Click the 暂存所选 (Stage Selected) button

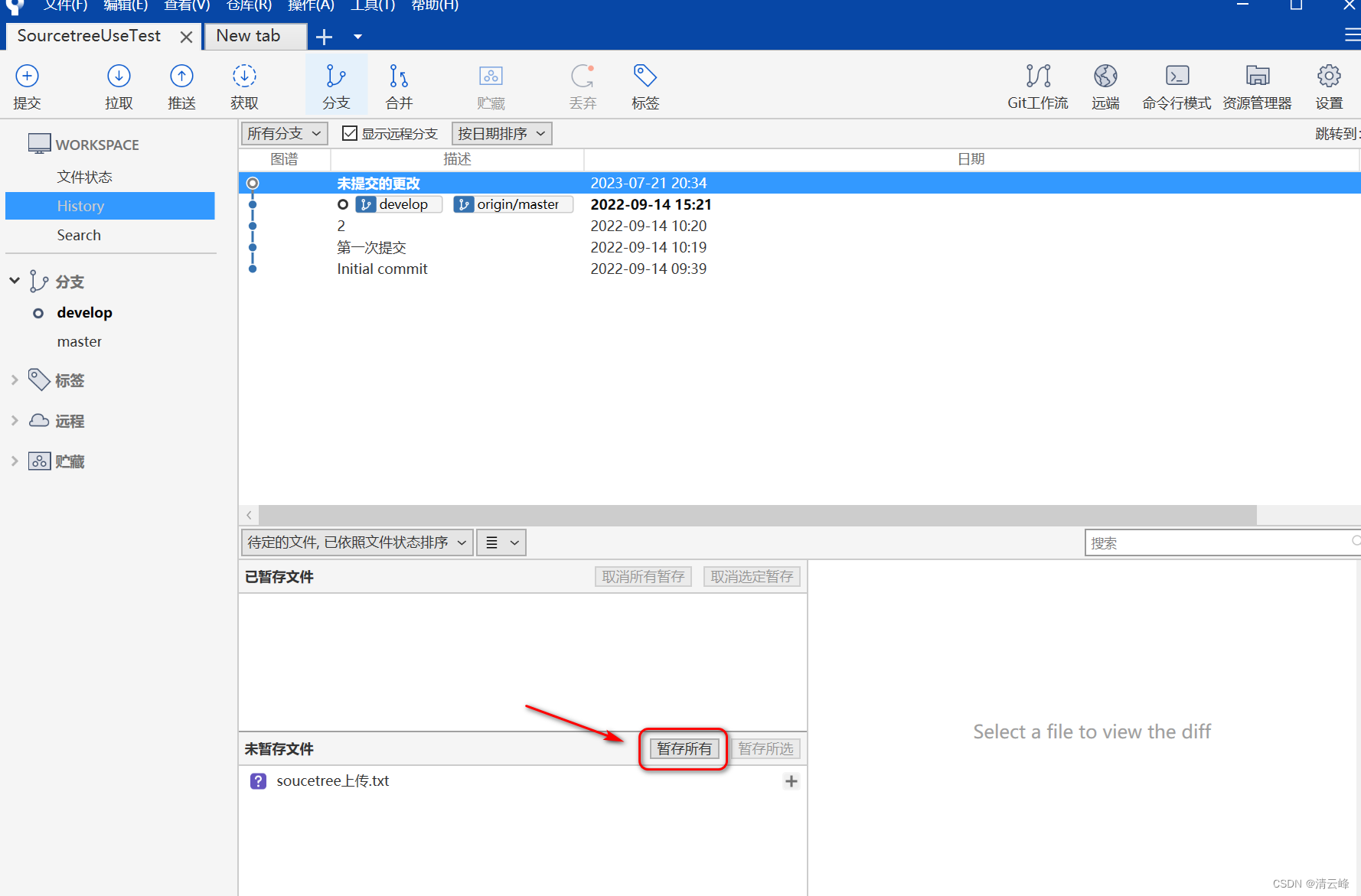tap(765, 748)
